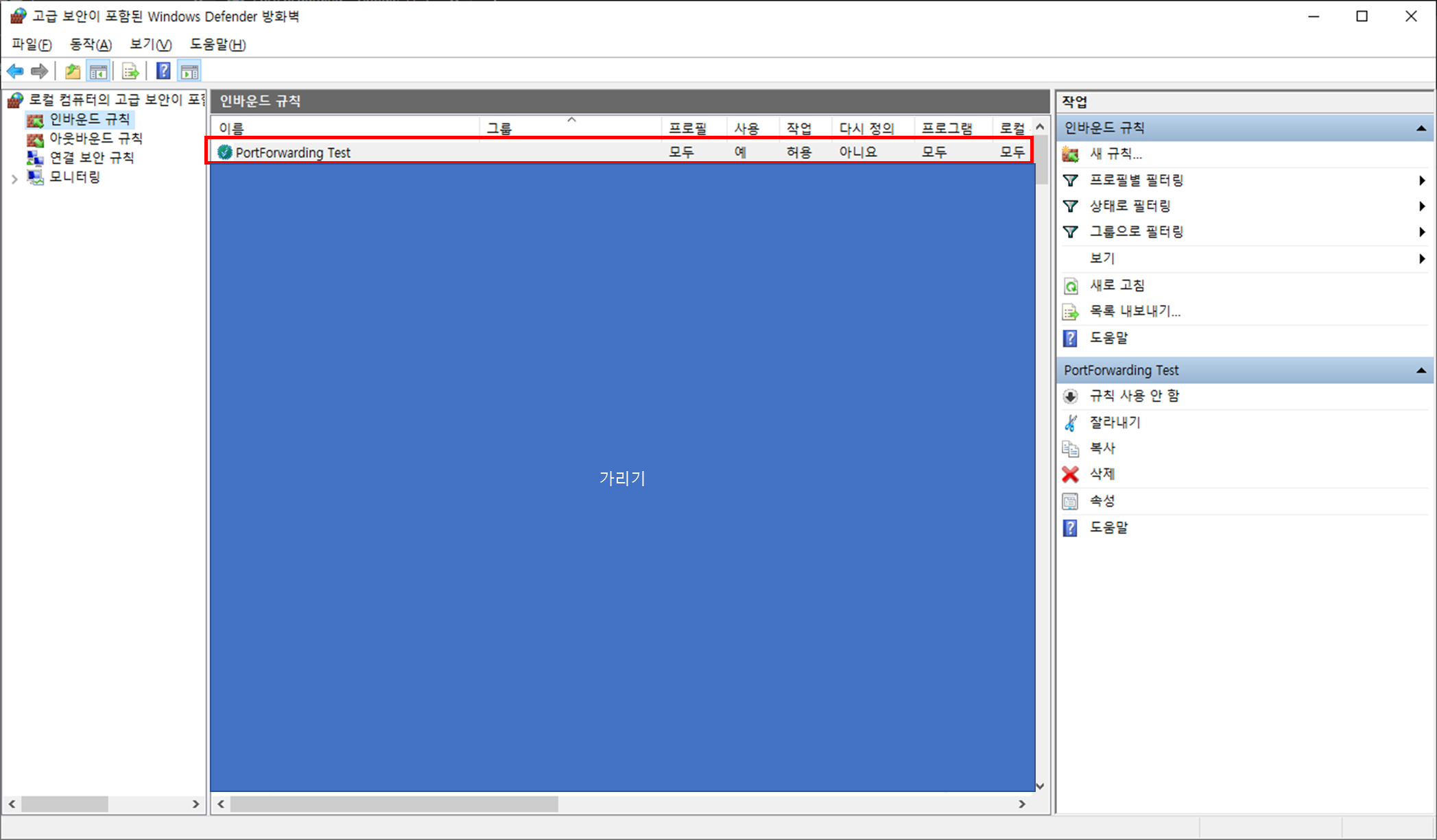The image size is (1437, 840).
Task: Open 속성 of selected rule
Action: click(x=1102, y=501)
